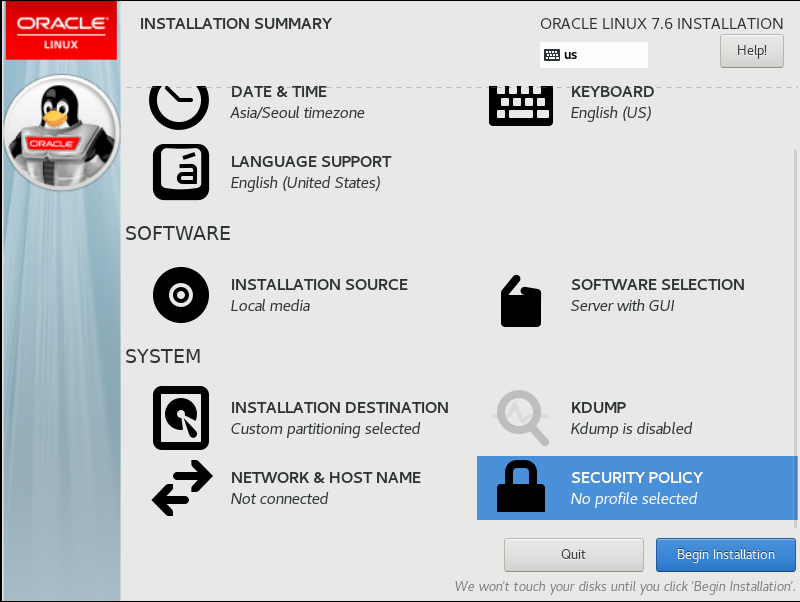Click the Installation Destination hard drive icon
This screenshot has width=800, height=602.
pyautogui.click(x=181, y=418)
